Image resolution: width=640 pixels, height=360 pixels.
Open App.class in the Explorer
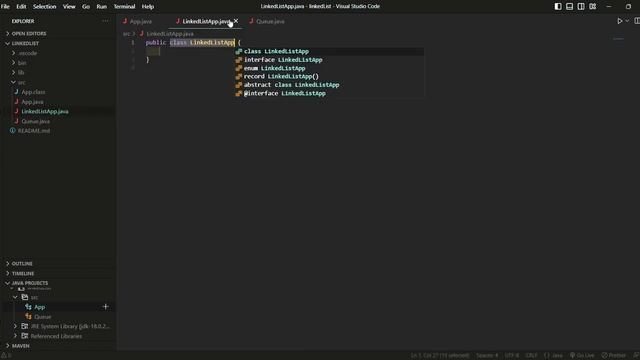tap(33, 92)
